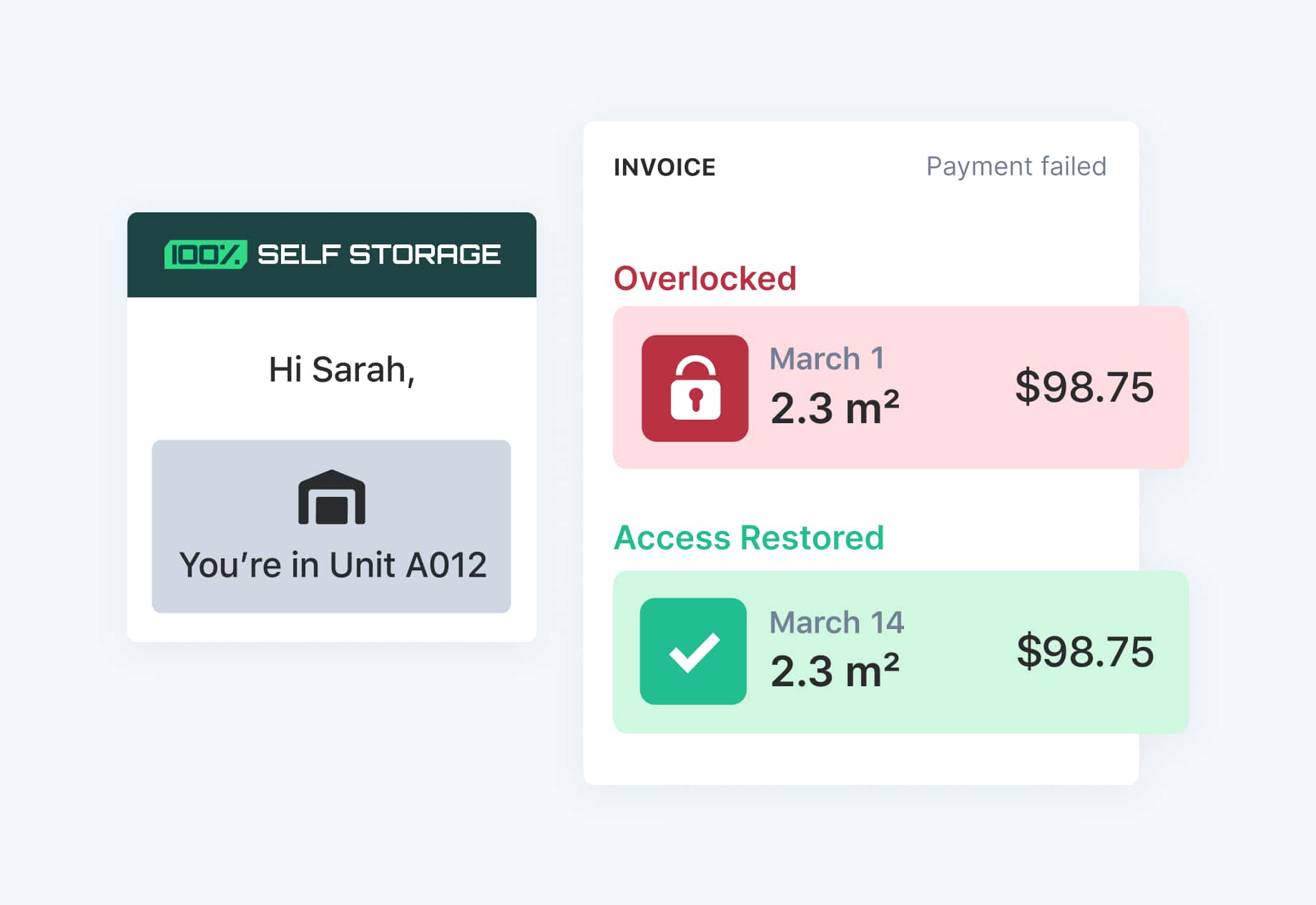
Task: Select the Payment failed status text
Action: [x=1016, y=167]
